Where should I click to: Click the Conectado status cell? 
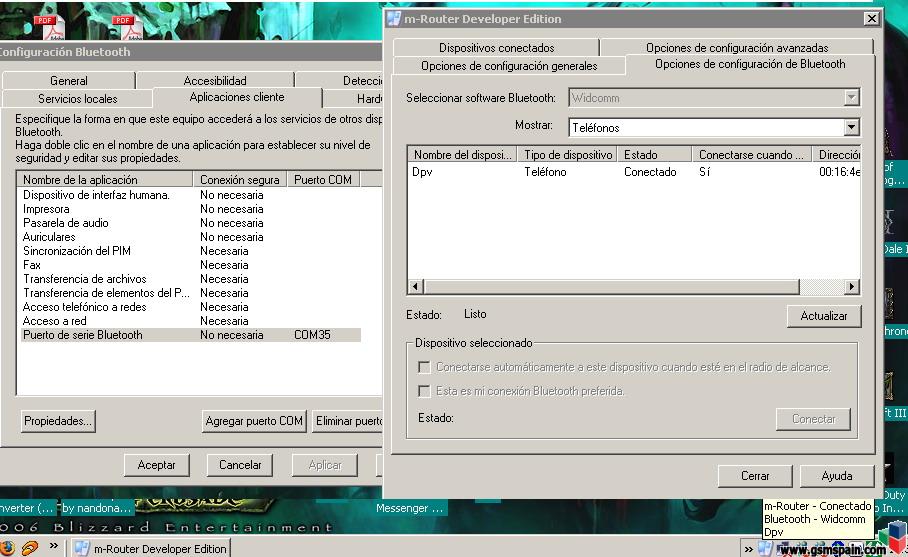650,172
